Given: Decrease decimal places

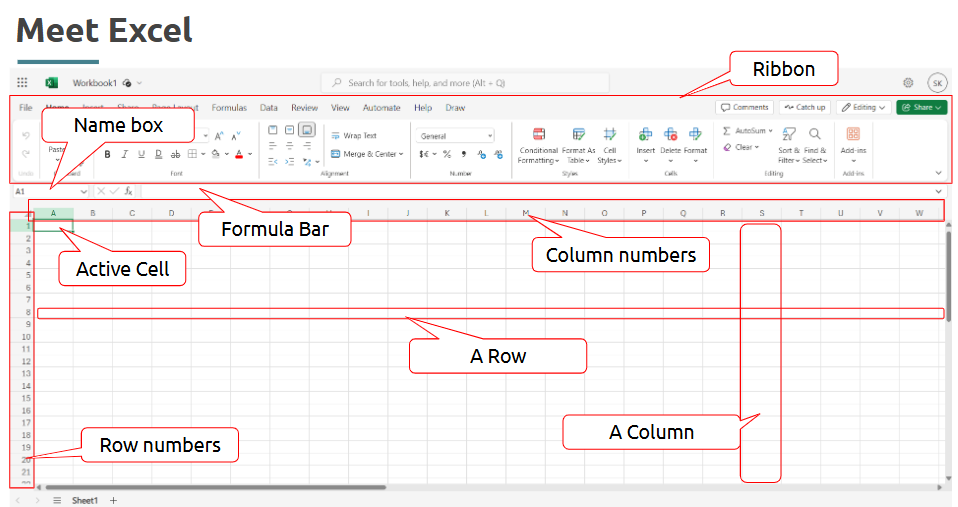Looking at the screenshot, I should (x=499, y=154).
